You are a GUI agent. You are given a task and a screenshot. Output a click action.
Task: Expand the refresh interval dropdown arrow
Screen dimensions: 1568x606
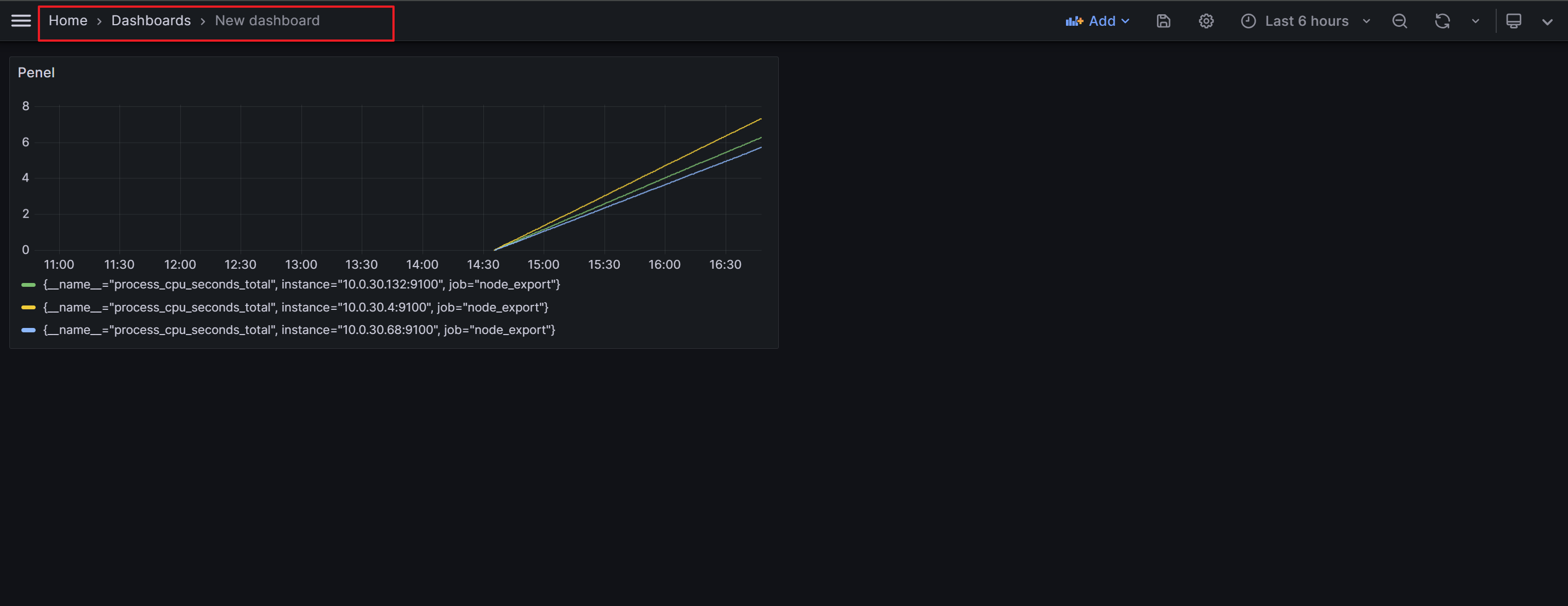tap(1475, 21)
